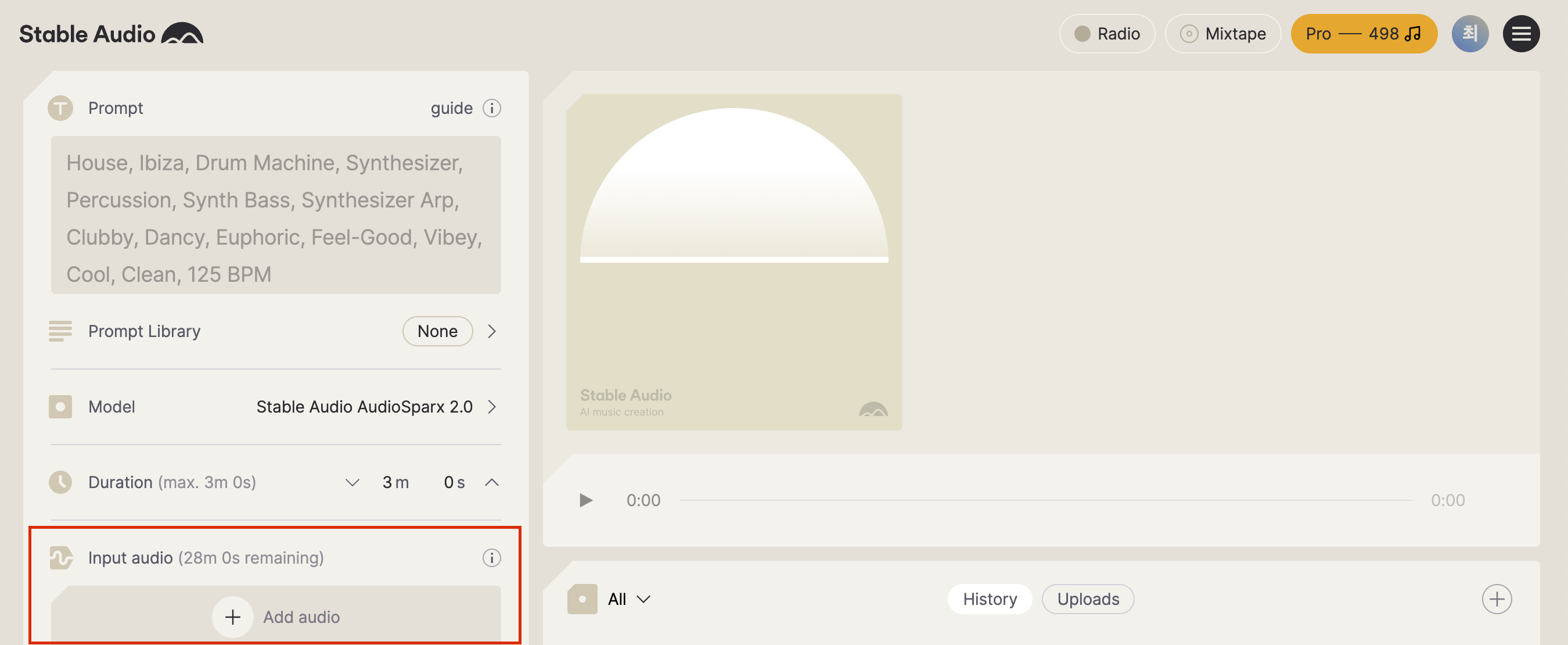Click the user profile avatar icon

[1471, 32]
